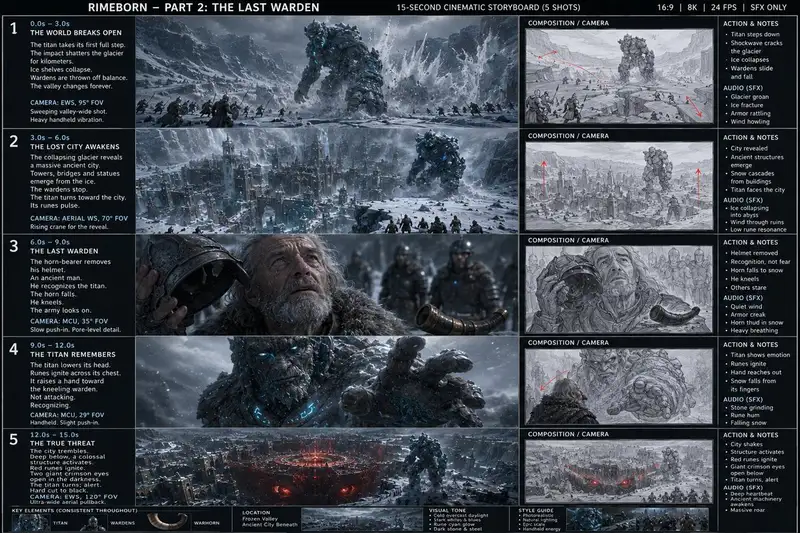This screenshot has width=800, height=533.
Task: Click the 'Deep heartbeat' audio note
Action: (752, 494)
